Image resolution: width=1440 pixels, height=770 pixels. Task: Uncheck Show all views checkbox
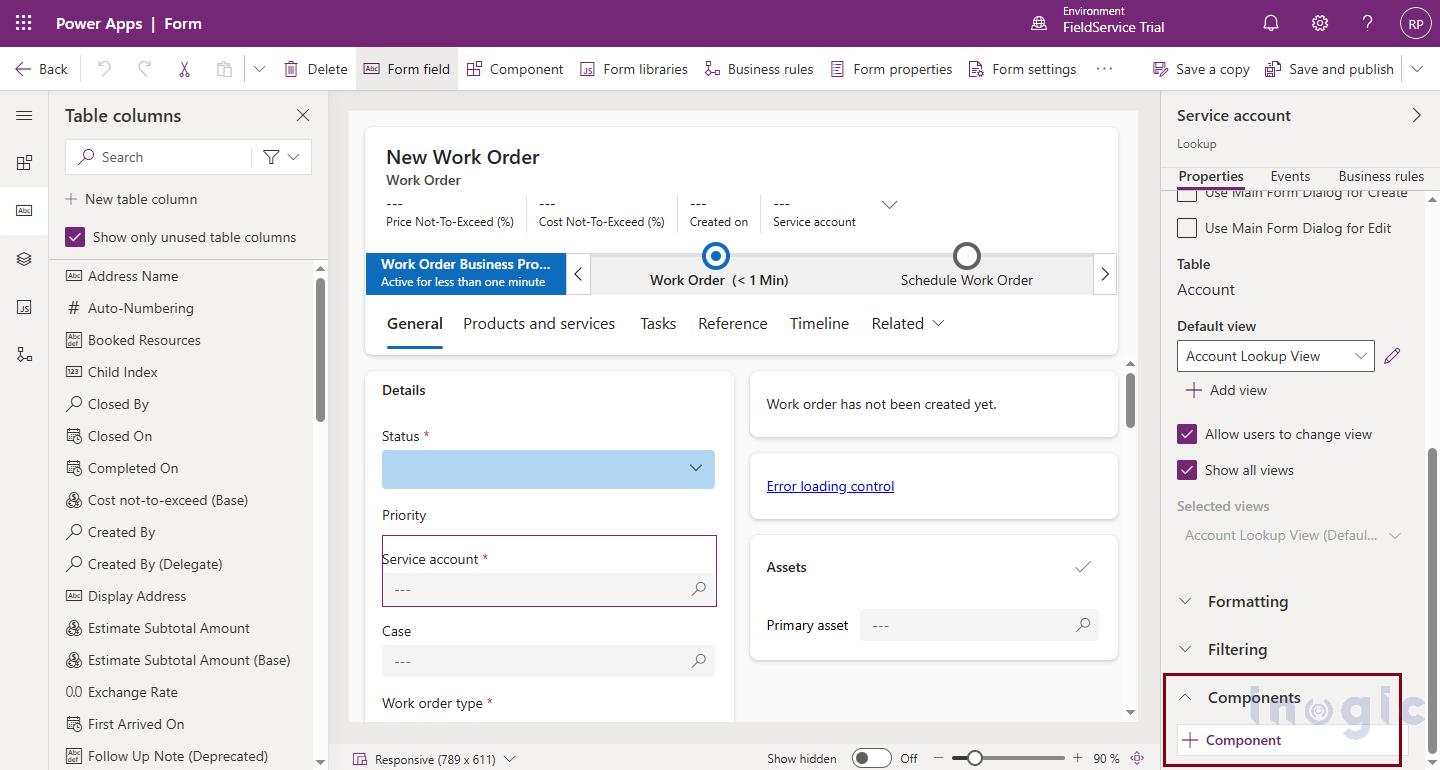pos(1187,470)
